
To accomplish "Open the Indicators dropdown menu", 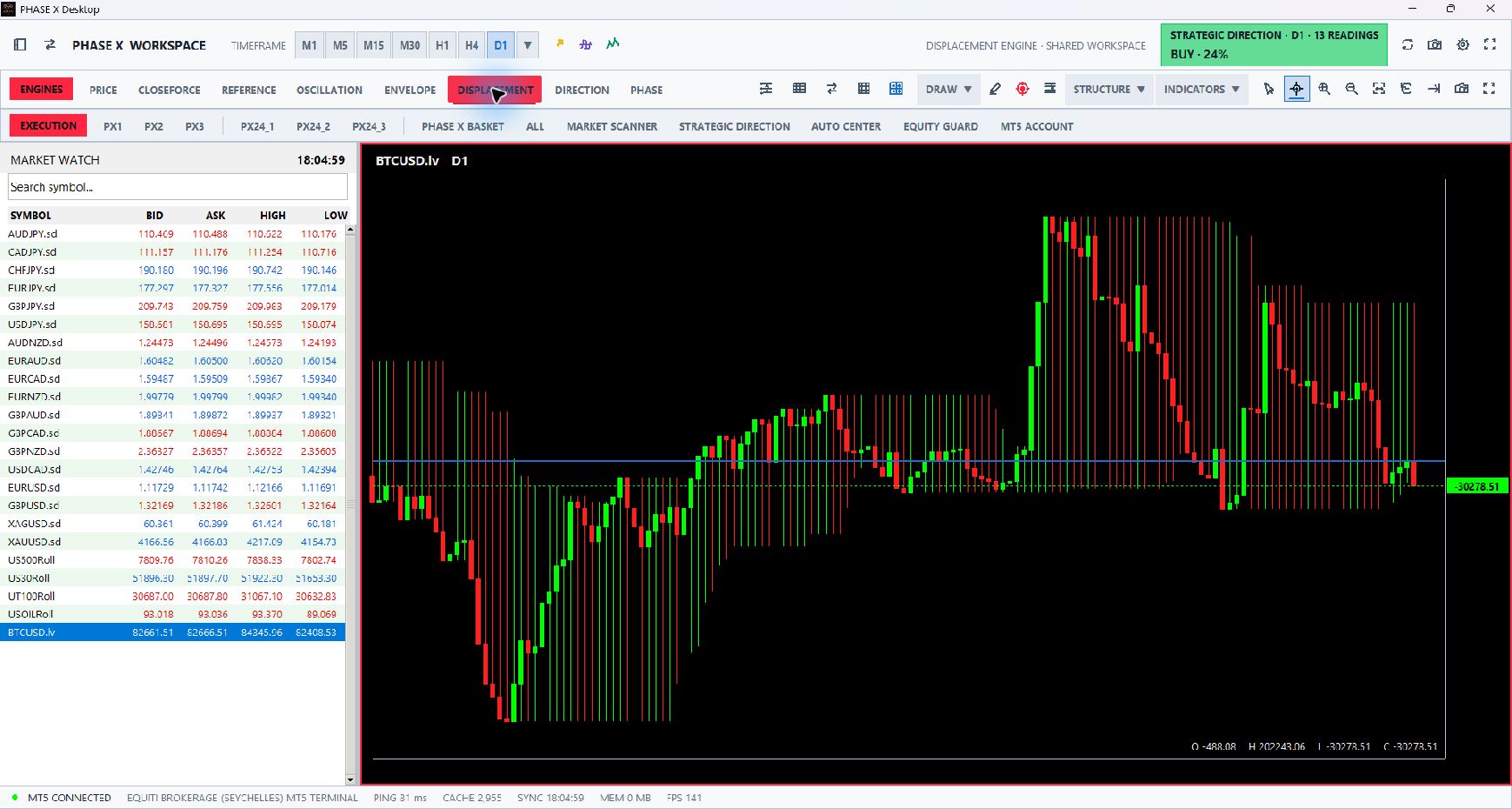I will [1202, 89].
